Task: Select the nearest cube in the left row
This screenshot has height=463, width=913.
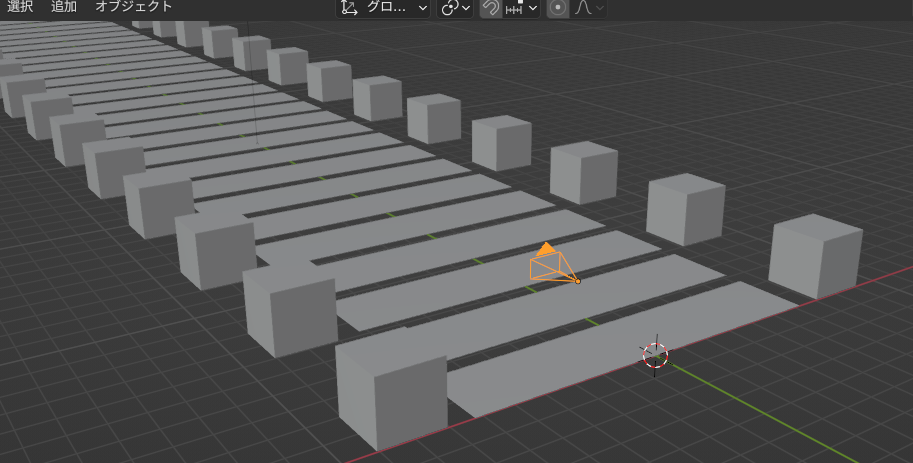Action: click(392, 392)
